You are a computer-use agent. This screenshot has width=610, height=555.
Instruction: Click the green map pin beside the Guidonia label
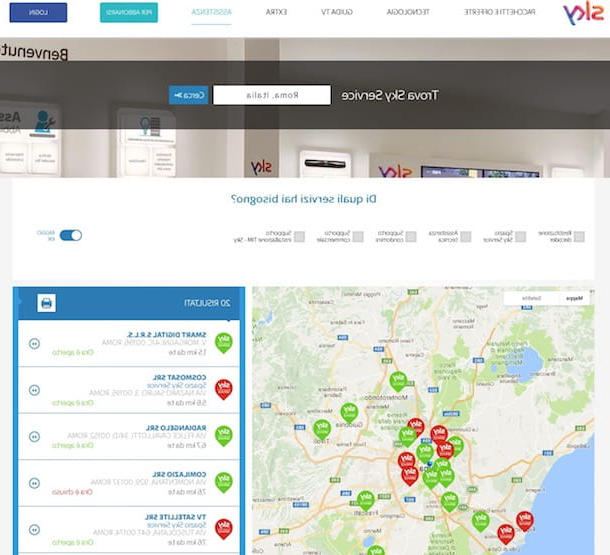pyautogui.click(x=349, y=413)
